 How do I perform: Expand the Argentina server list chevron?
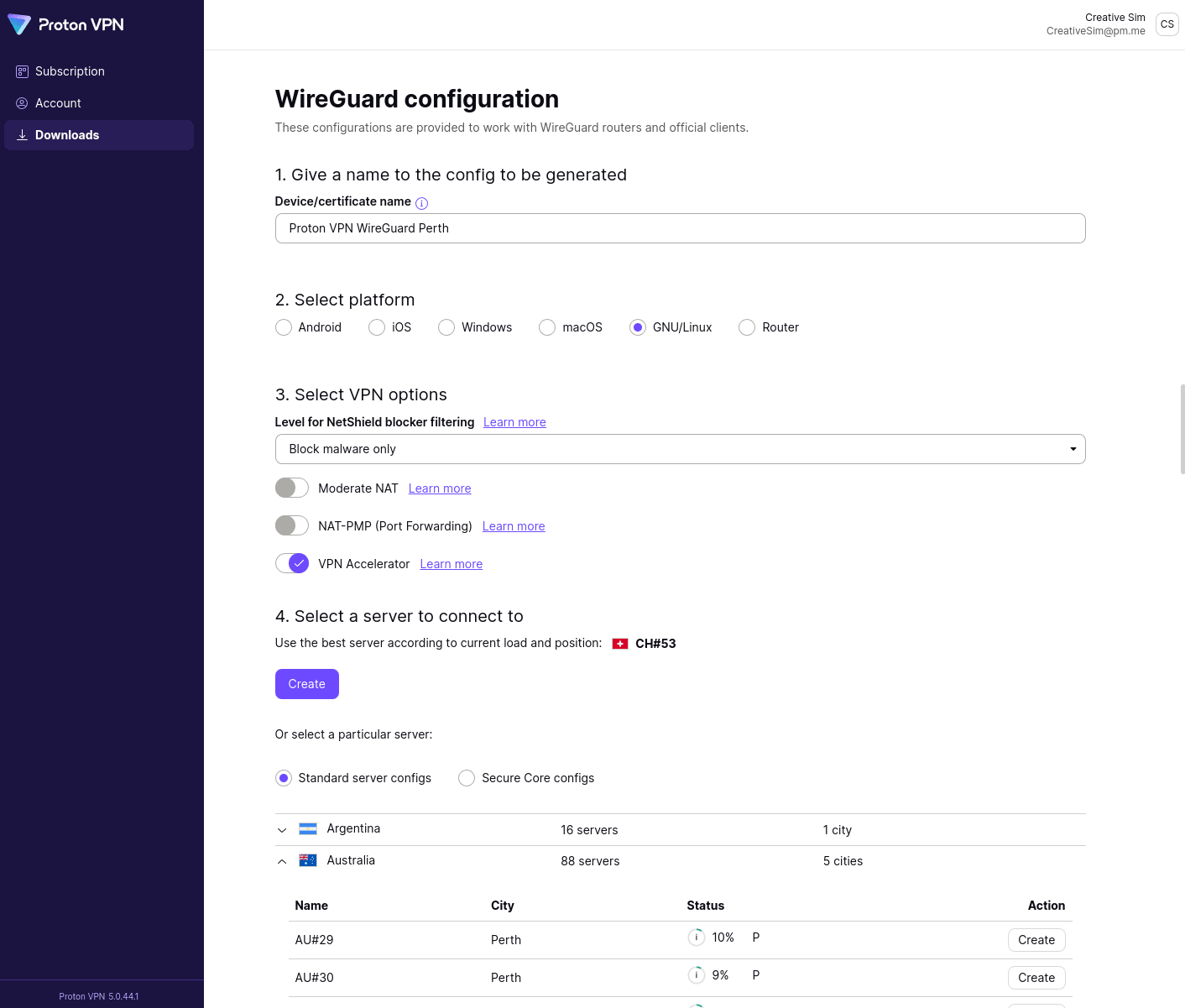[282, 830]
